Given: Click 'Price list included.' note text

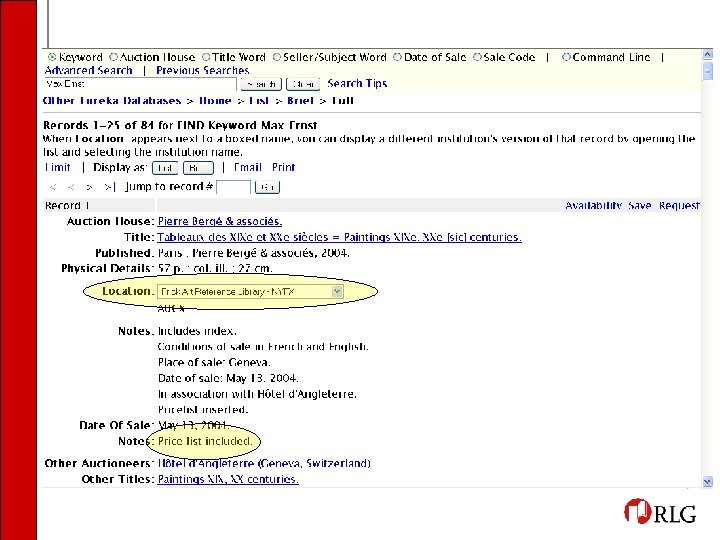Looking at the screenshot, I should point(205,441).
